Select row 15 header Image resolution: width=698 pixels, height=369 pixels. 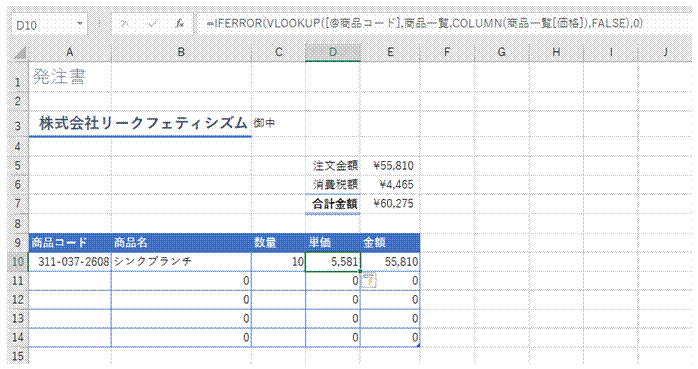[18, 357]
